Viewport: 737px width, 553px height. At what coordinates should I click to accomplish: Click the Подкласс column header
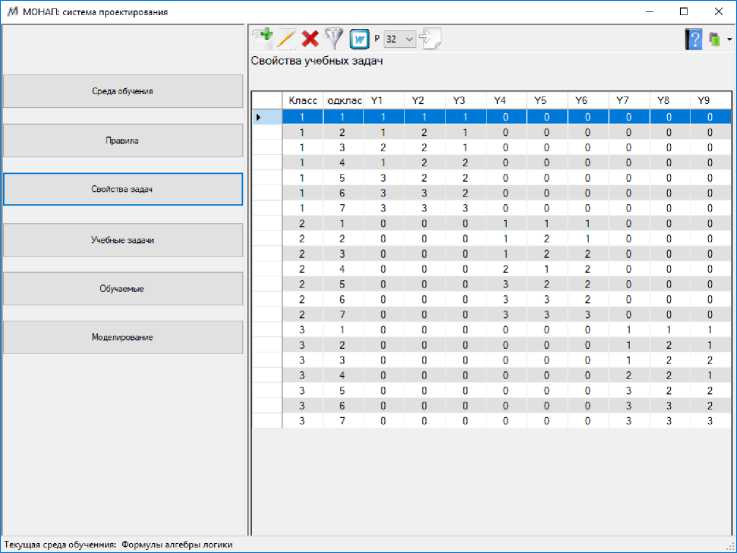pos(344,101)
